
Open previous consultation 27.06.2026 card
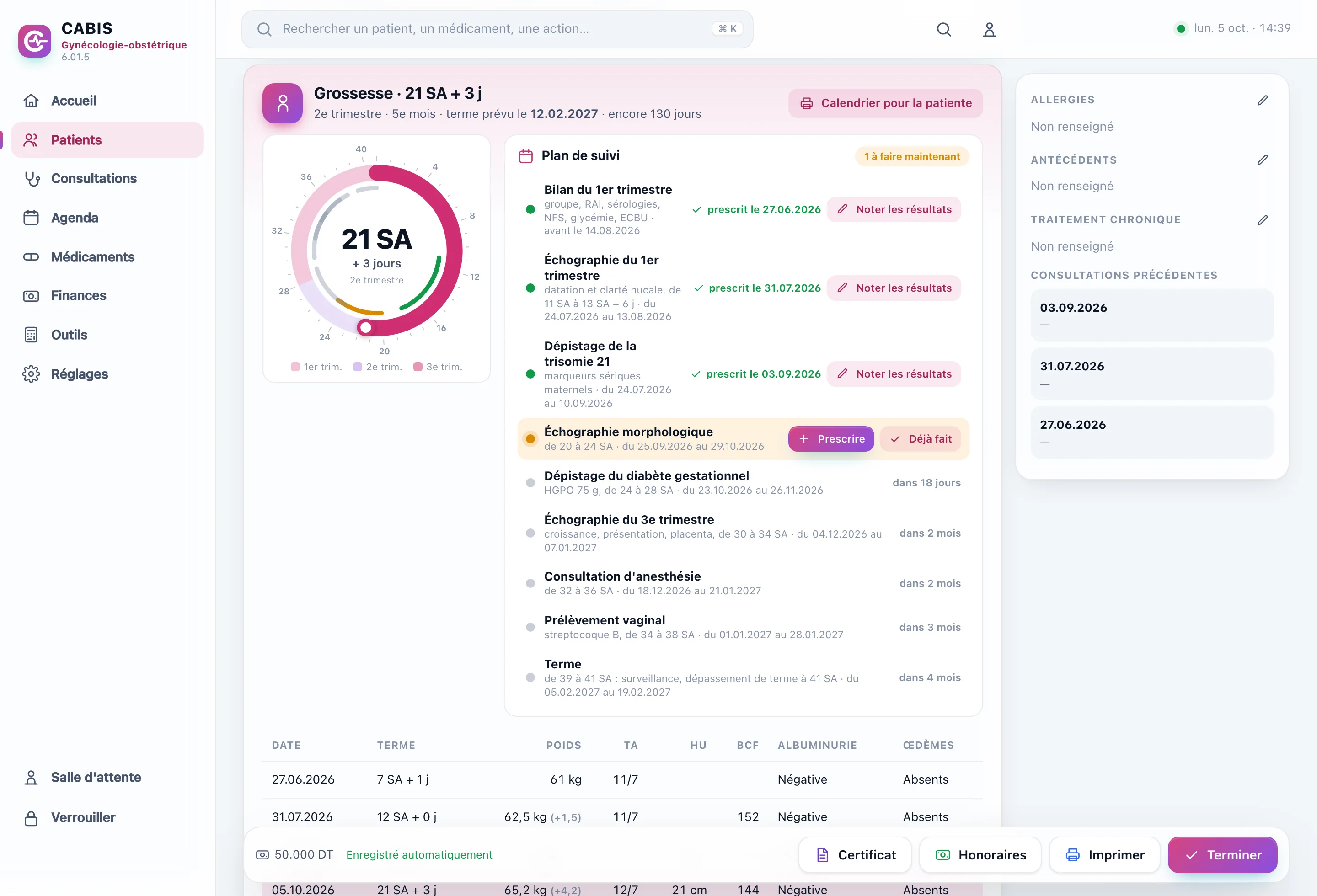(x=1151, y=432)
